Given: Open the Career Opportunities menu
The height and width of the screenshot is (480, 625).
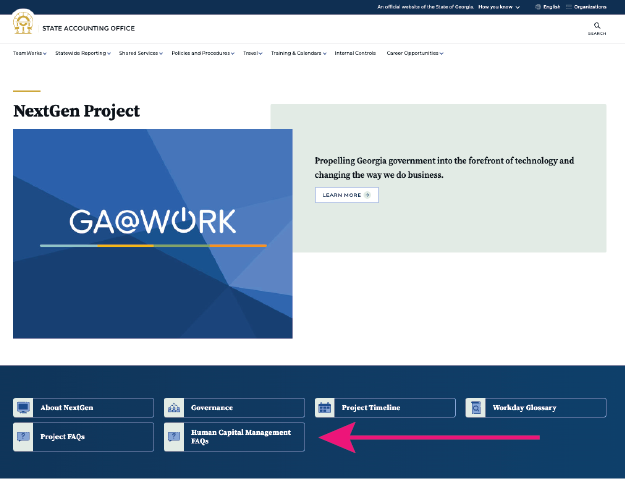Looking at the screenshot, I should pyautogui.click(x=415, y=53).
